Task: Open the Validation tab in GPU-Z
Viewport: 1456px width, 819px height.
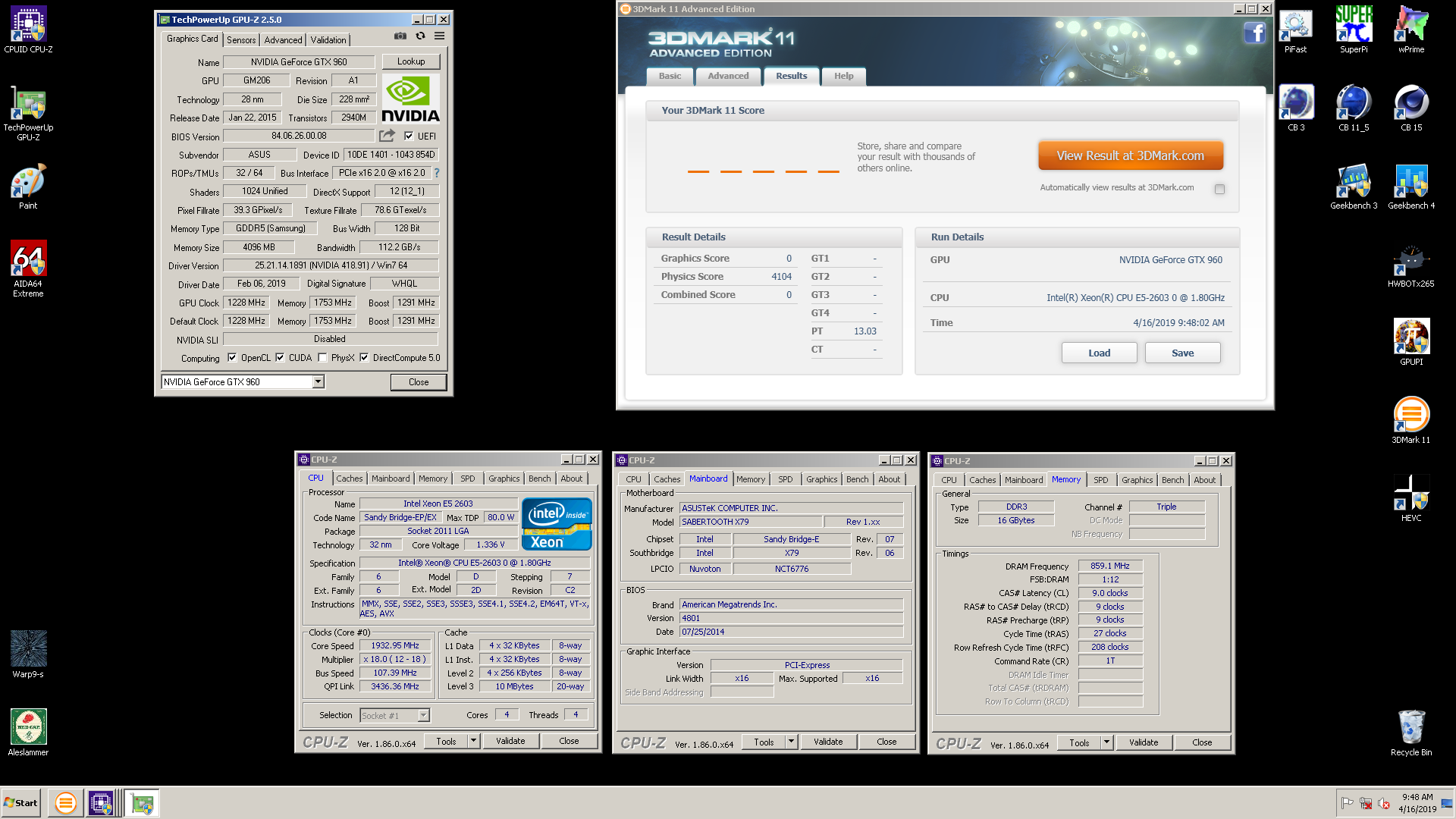Action: coord(328,40)
